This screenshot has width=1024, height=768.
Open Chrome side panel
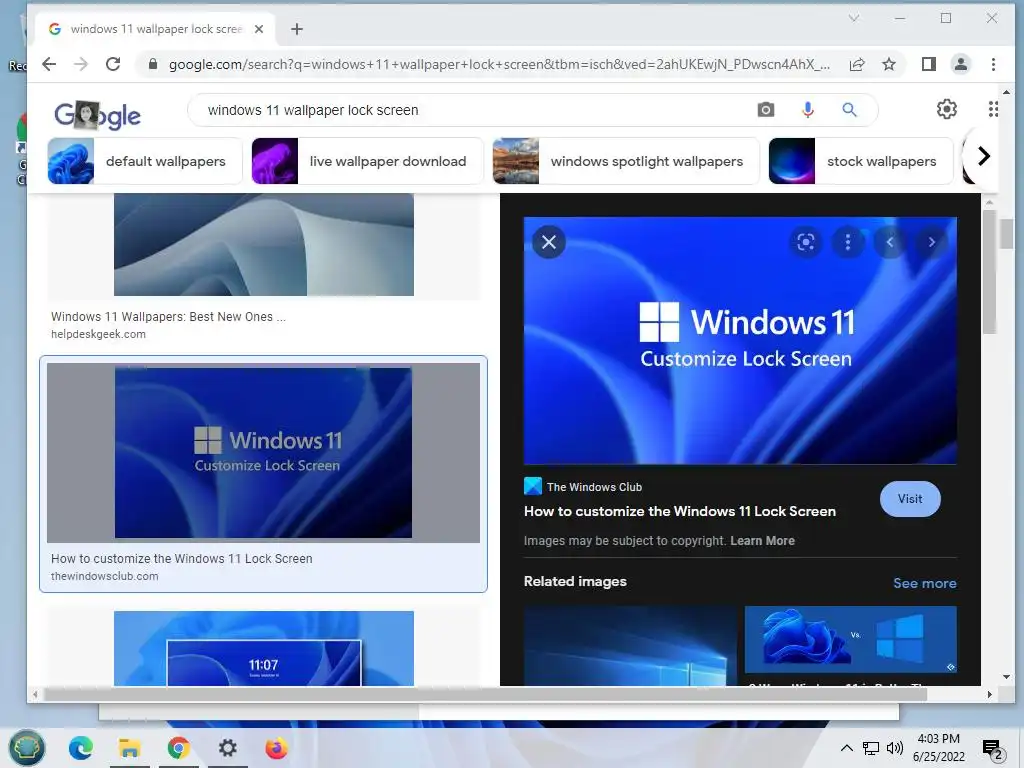point(929,64)
